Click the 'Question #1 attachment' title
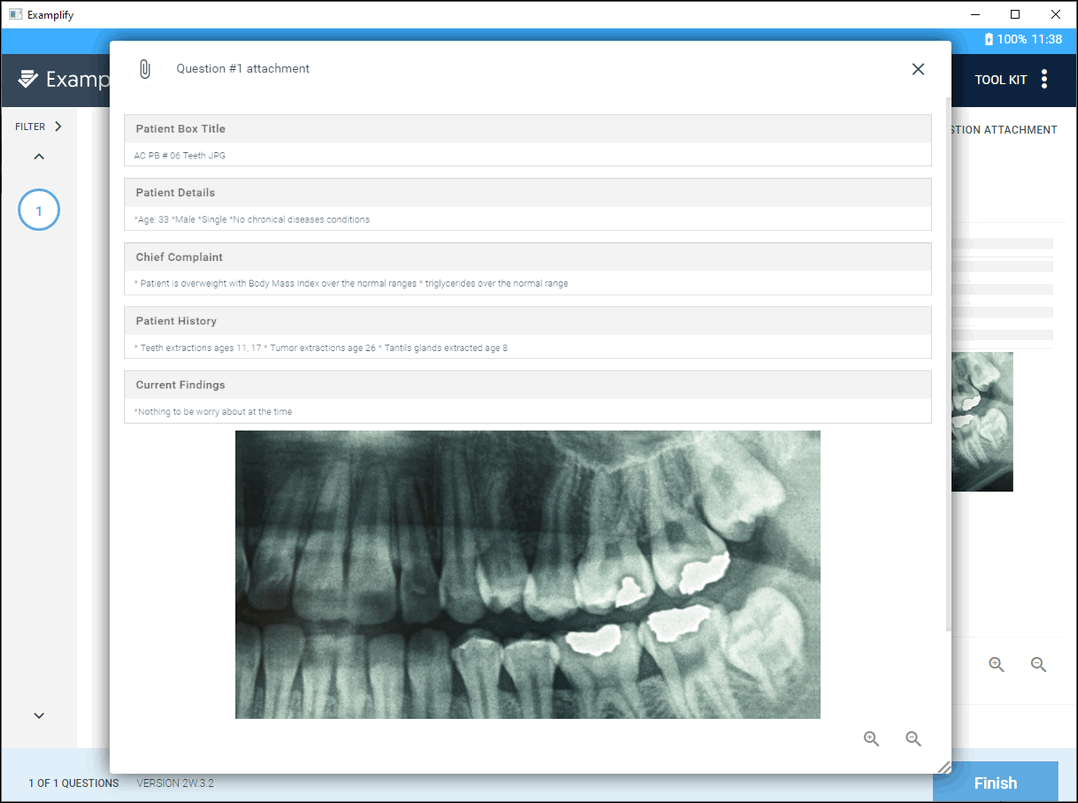The image size is (1078, 803). click(x=243, y=69)
